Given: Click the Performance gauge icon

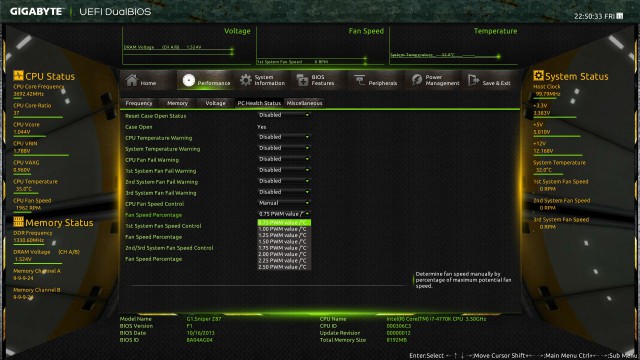Looking at the screenshot, I should (x=189, y=80).
